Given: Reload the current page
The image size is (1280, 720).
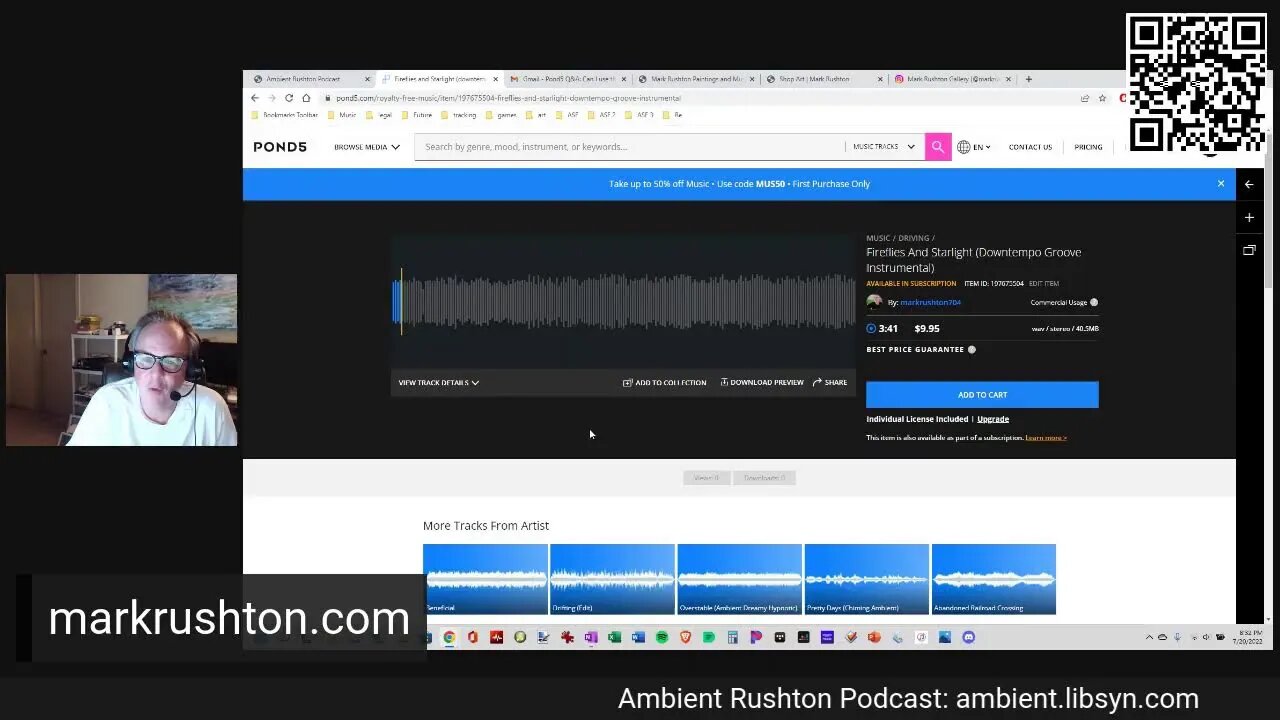Looking at the screenshot, I should tap(289, 98).
